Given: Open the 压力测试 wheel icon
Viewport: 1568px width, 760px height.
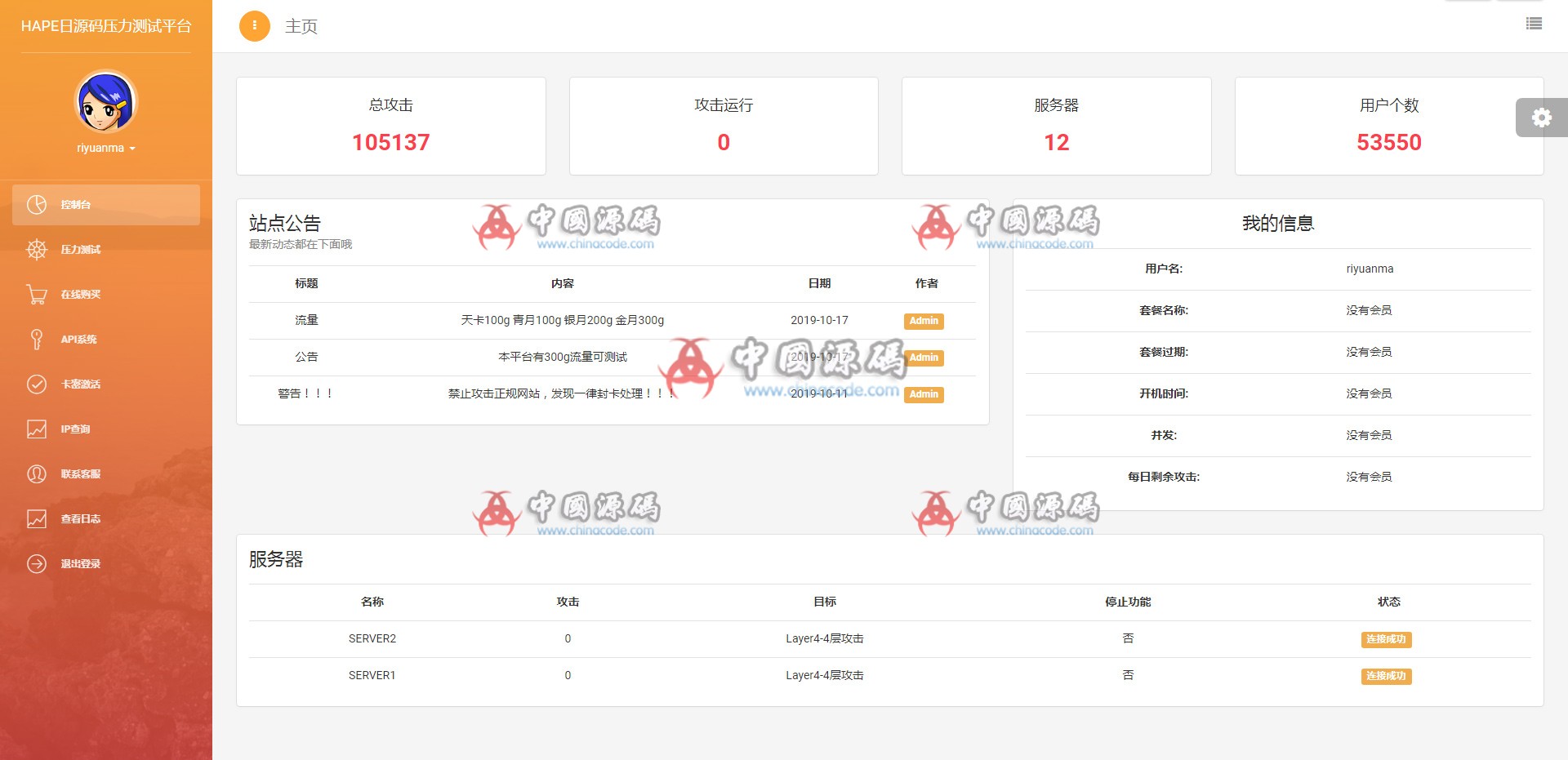Looking at the screenshot, I should (x=37, y=250).
